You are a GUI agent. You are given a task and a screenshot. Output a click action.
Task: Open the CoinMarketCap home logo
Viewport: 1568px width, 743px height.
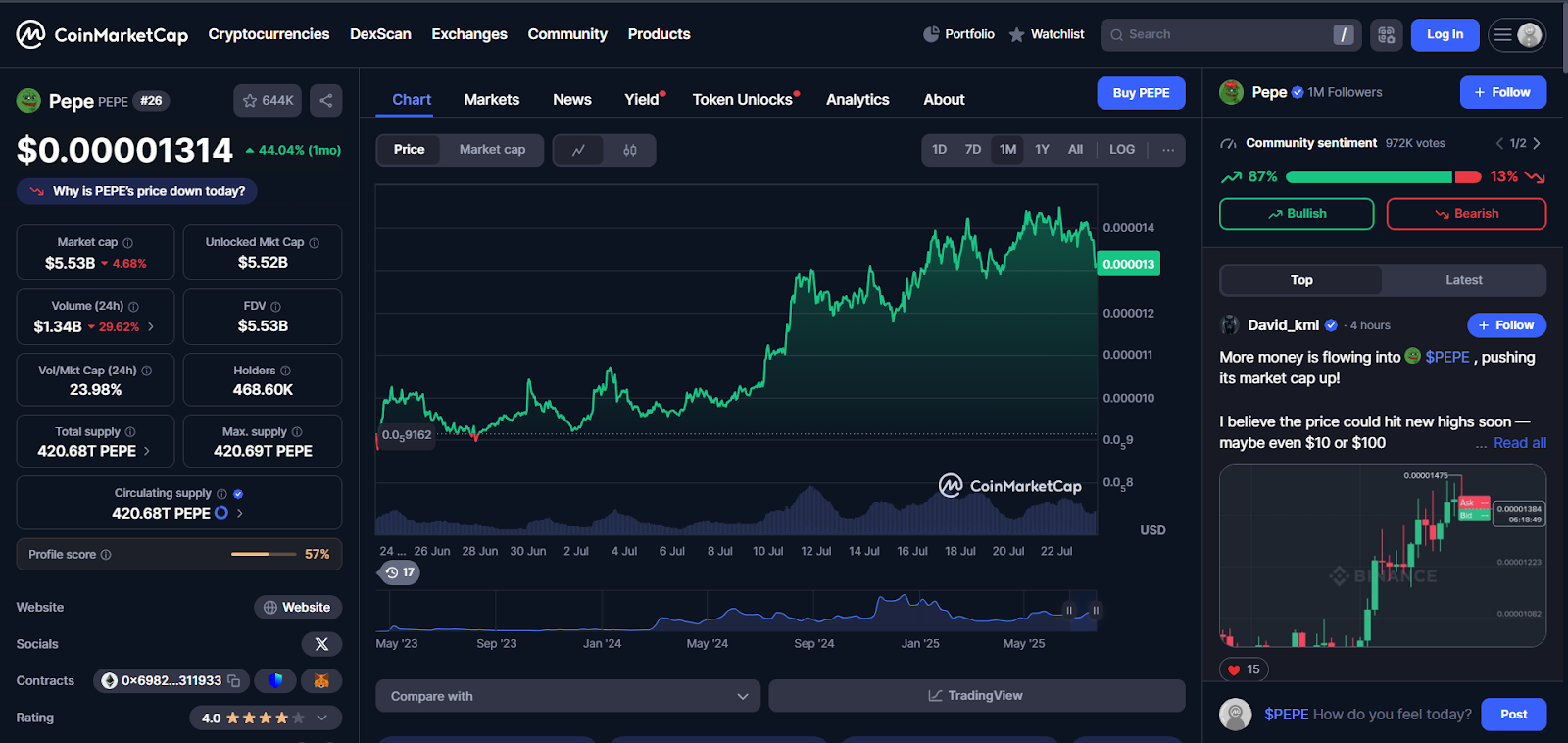pyautogui.click(x=102, y=34)
